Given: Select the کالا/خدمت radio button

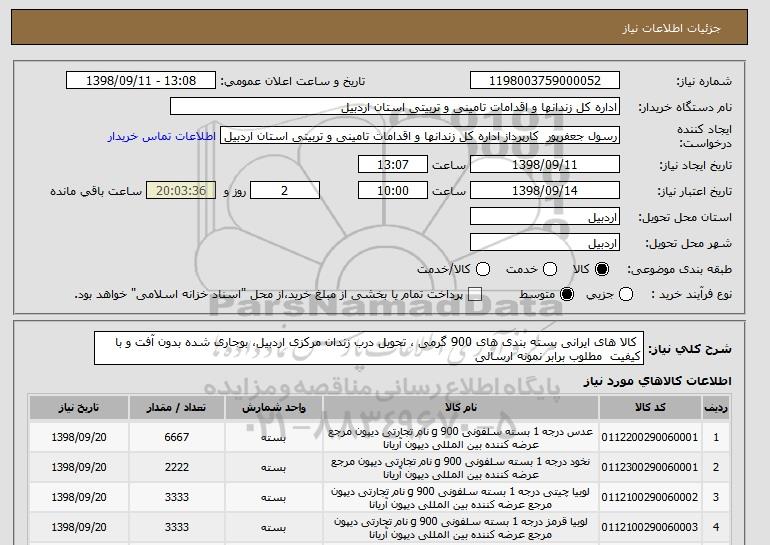Looking at the screenshot, I should [483, 269].
